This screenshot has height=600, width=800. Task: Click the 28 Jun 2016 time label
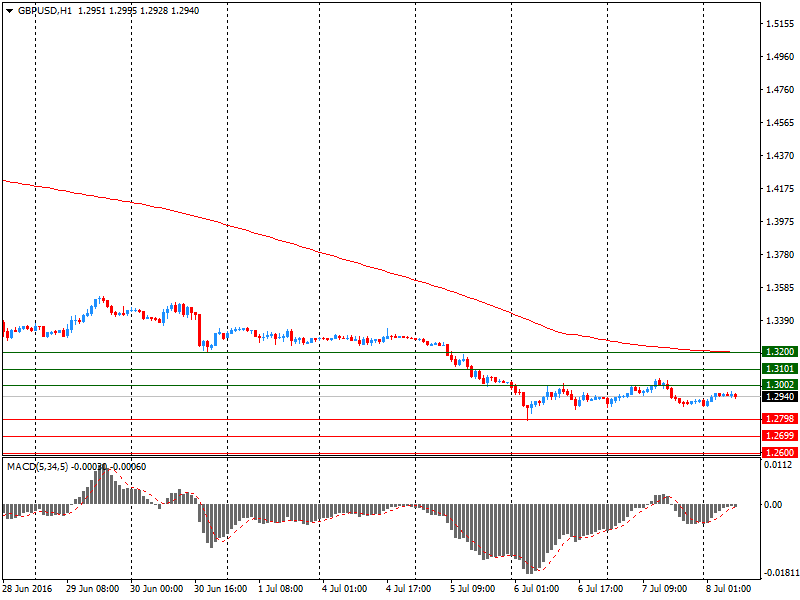coord(27,589)
